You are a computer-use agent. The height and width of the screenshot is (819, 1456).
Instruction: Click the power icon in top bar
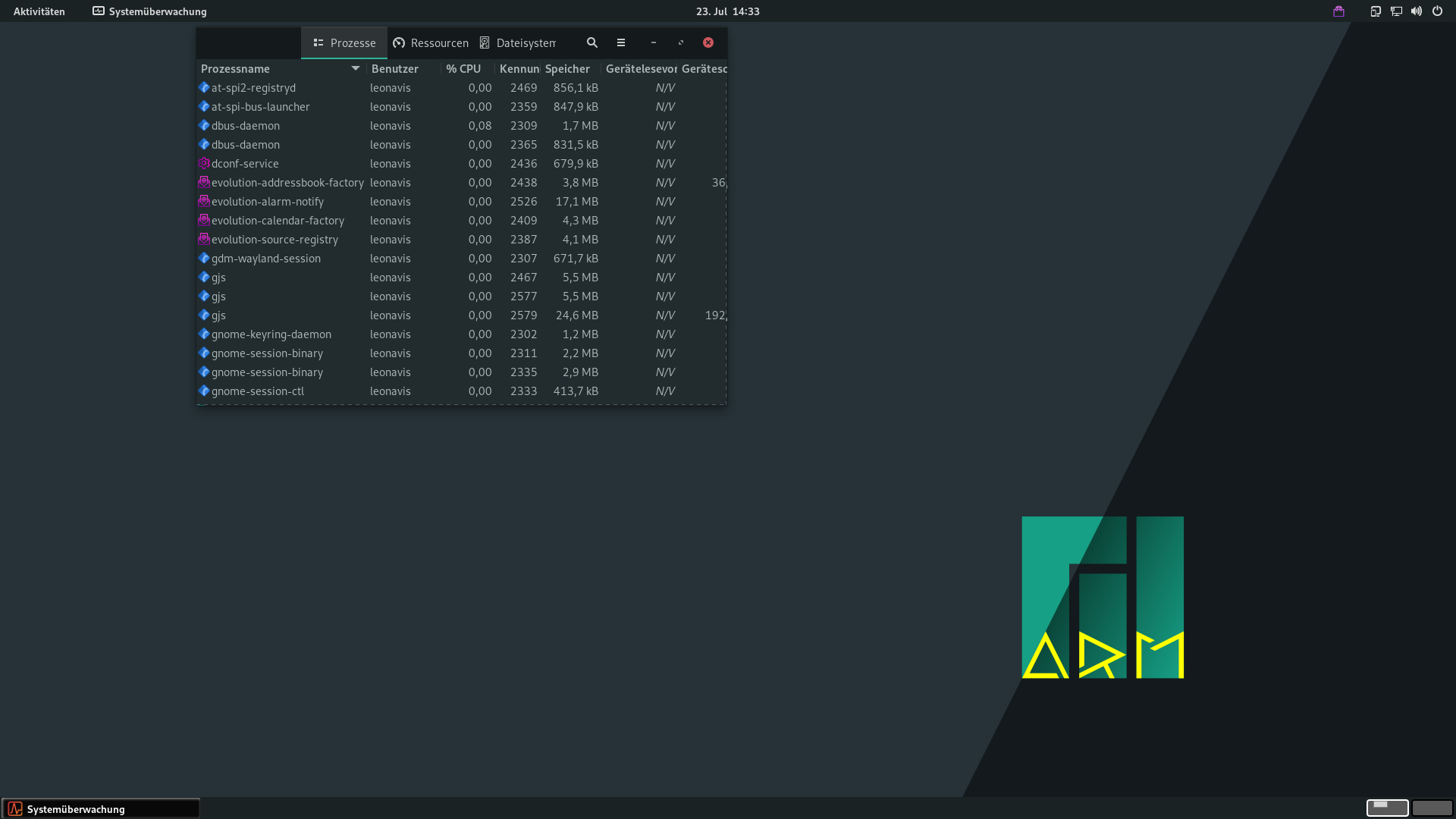click(1437, 11)
